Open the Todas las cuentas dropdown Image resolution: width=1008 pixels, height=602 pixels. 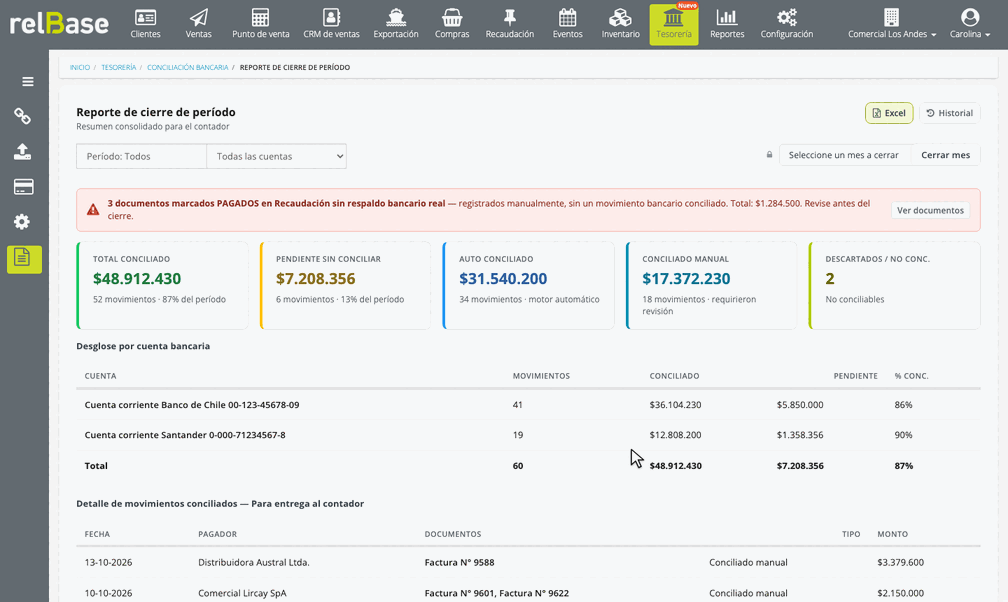tap(276, 156)
